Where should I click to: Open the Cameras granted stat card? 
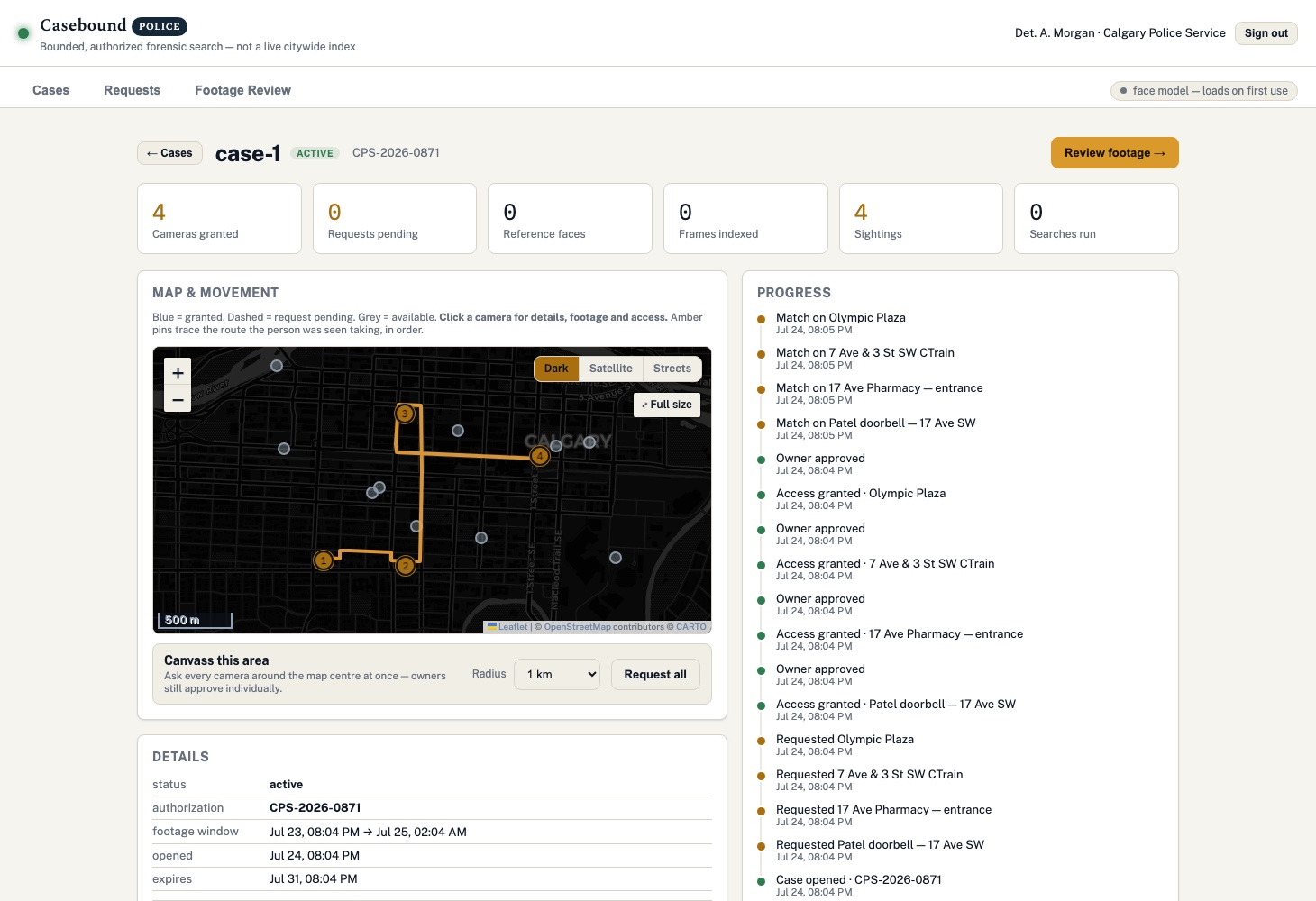coord(219,219)
